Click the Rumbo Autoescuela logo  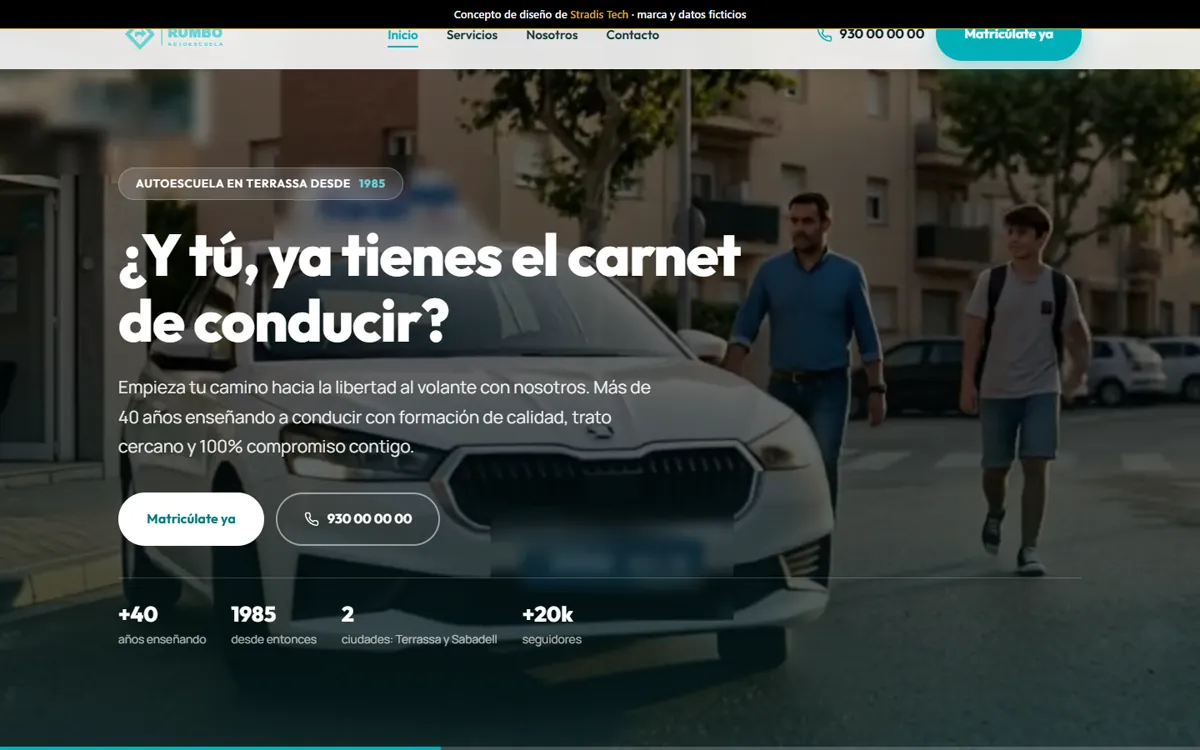[174, 37]
